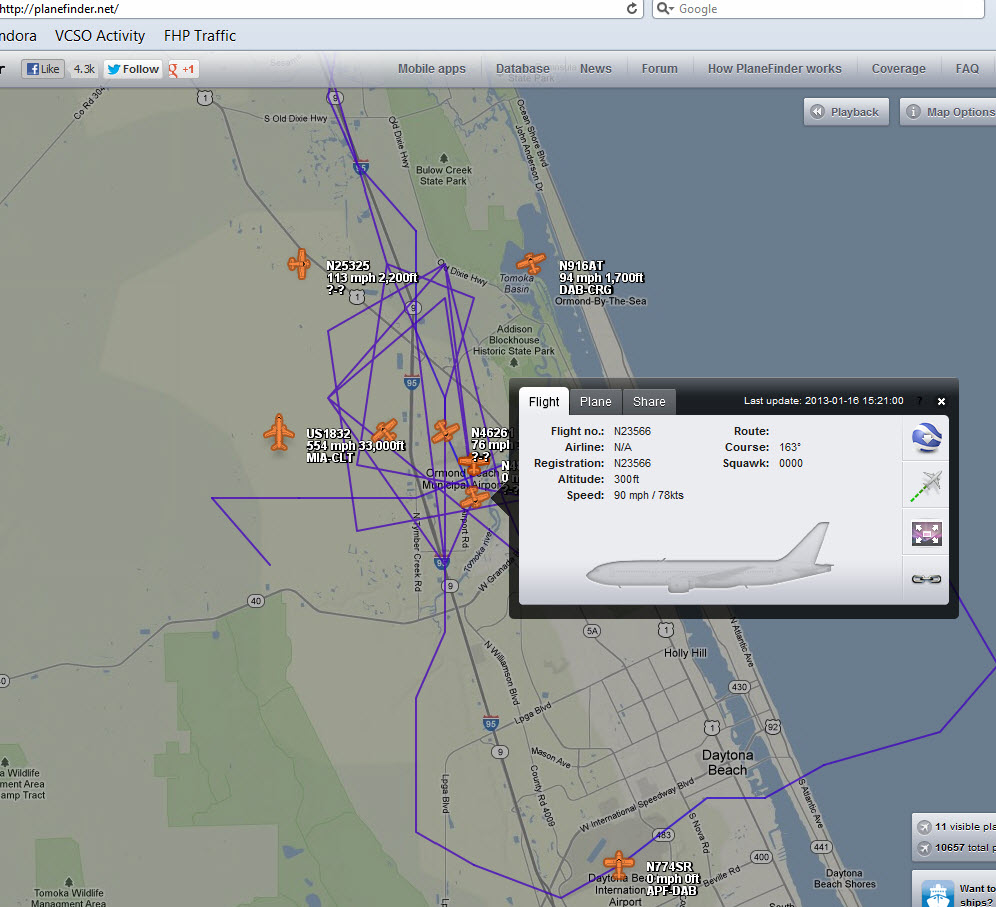This screenshot has width=996, height=907.
Task: Click the fullscreen expand arrows icon
Action: click(x=928, y=533)
